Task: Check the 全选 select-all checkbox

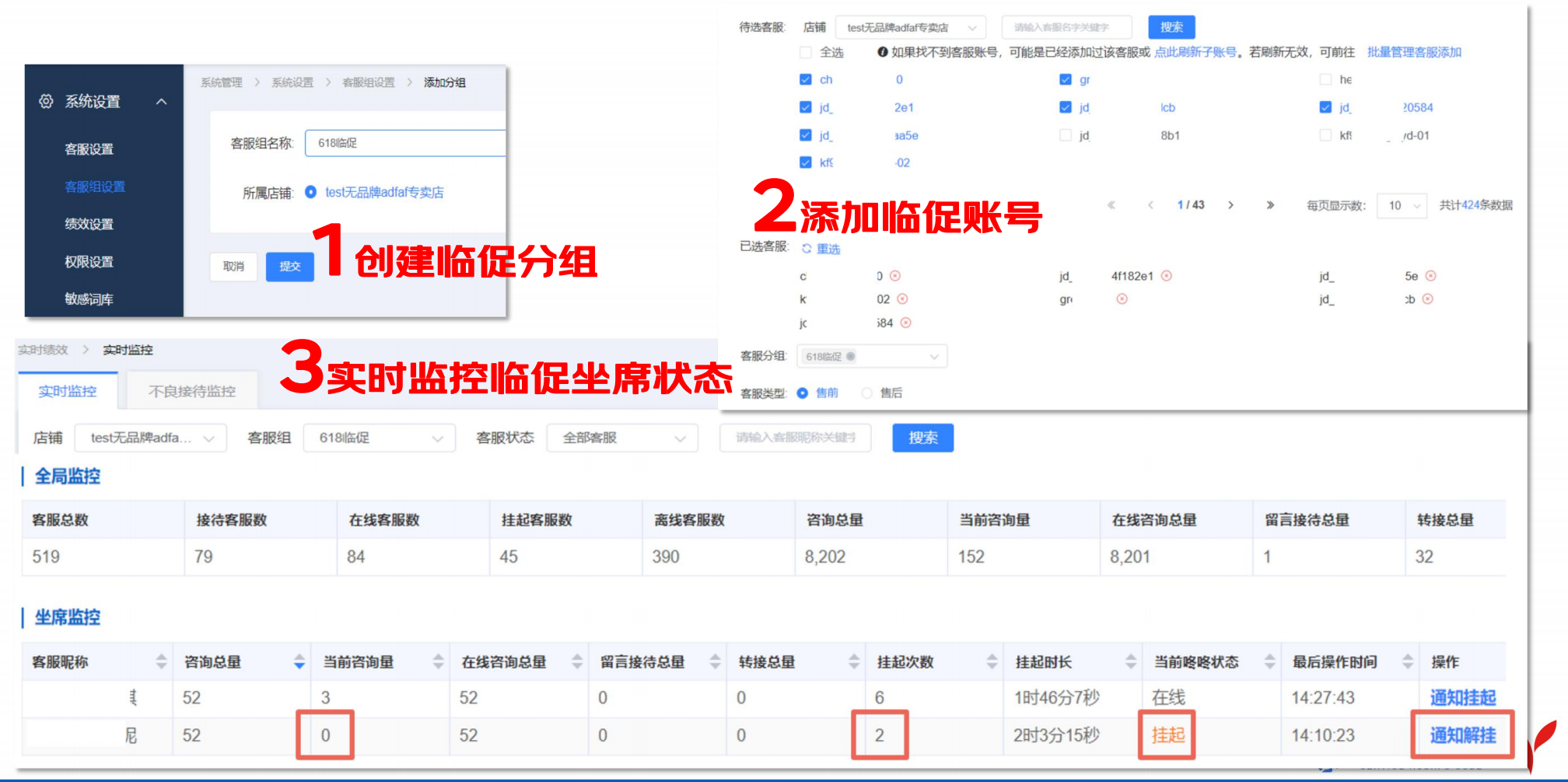Action: point(806,52)
